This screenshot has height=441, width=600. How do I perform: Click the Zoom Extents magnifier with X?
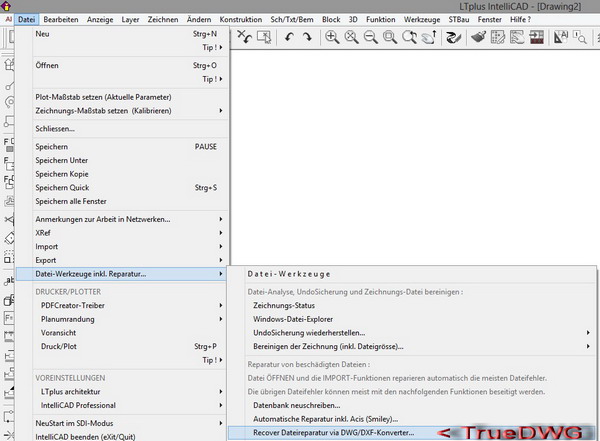point(351,37)
